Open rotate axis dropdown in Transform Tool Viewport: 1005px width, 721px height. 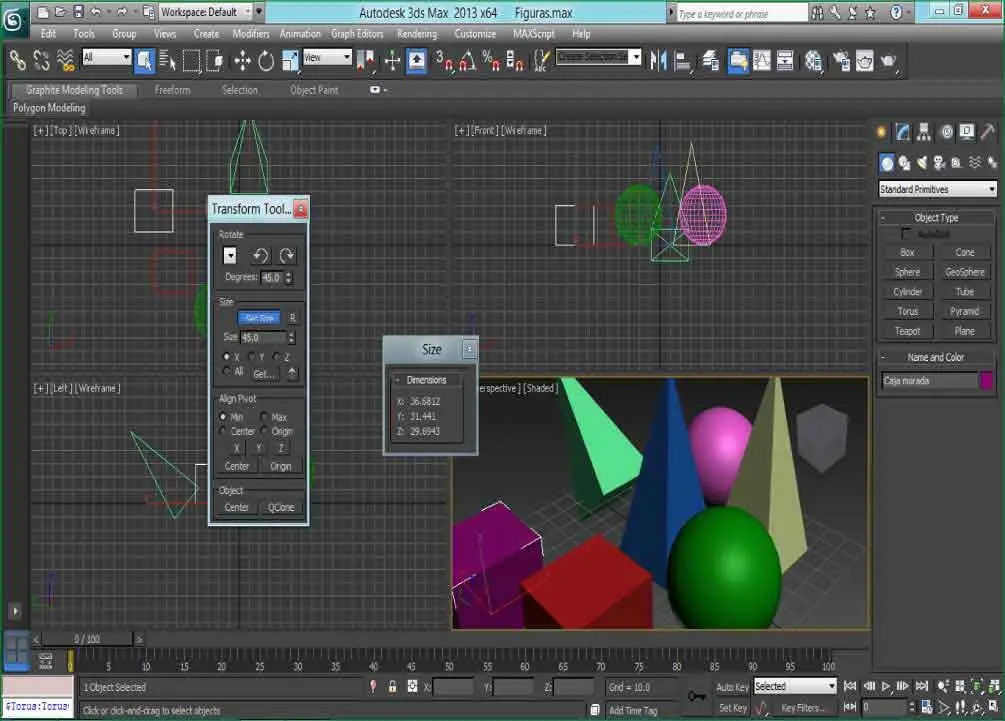(230, 256)
